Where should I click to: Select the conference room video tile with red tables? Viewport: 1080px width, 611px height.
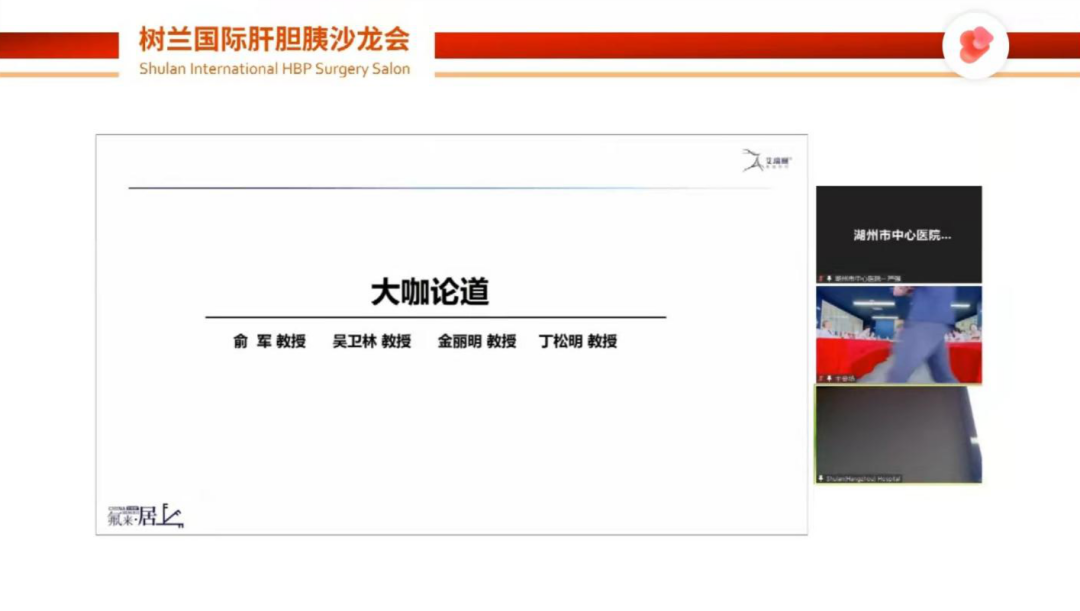(899, 335)
